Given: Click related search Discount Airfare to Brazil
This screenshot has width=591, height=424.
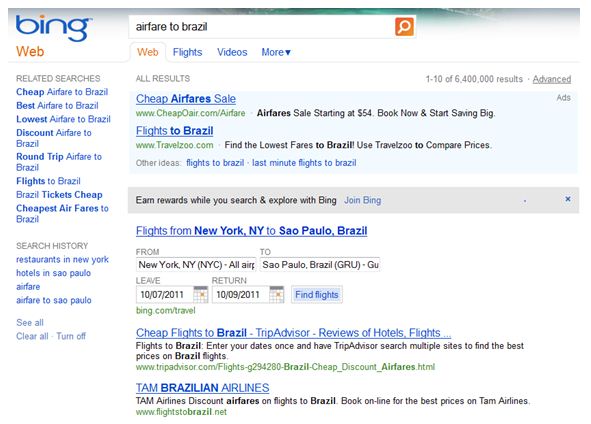Looking at the screenshot, I should (54, 138).
